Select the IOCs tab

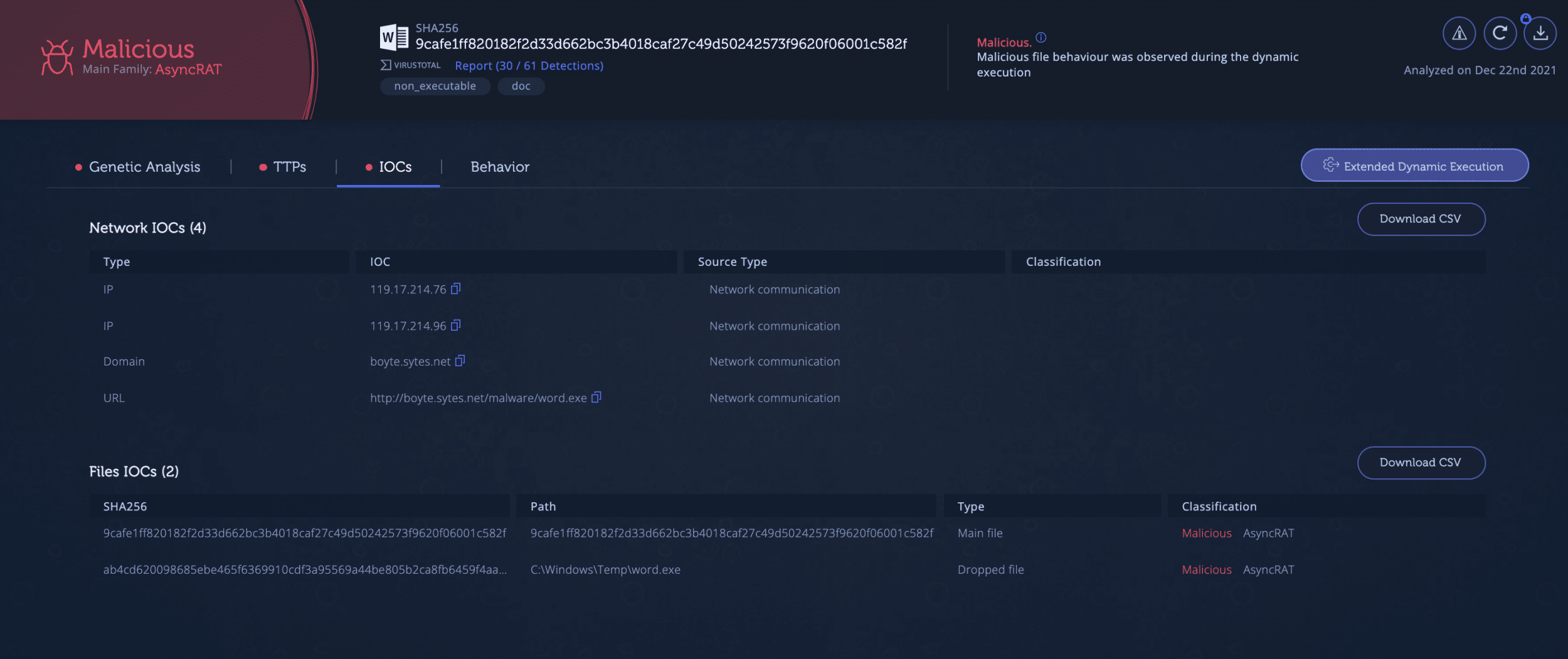coord(395,167)
